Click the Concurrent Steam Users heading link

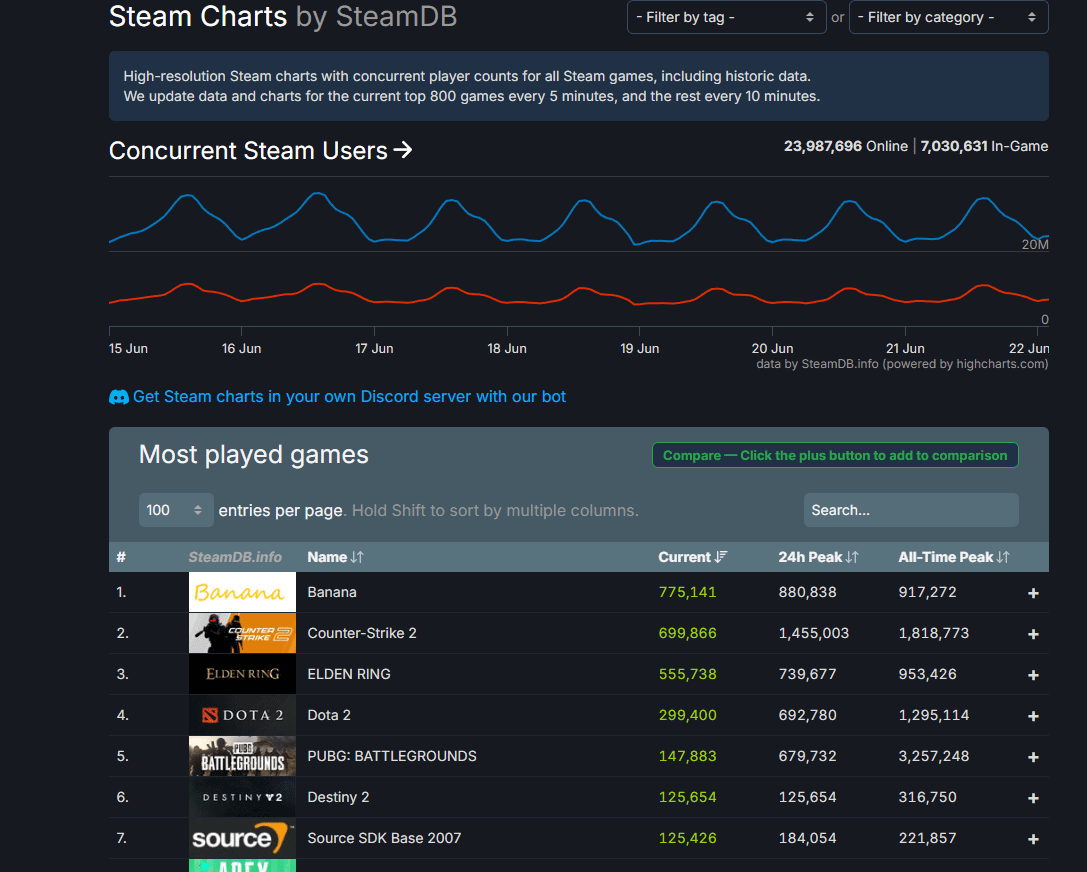(x=260, y=151)
